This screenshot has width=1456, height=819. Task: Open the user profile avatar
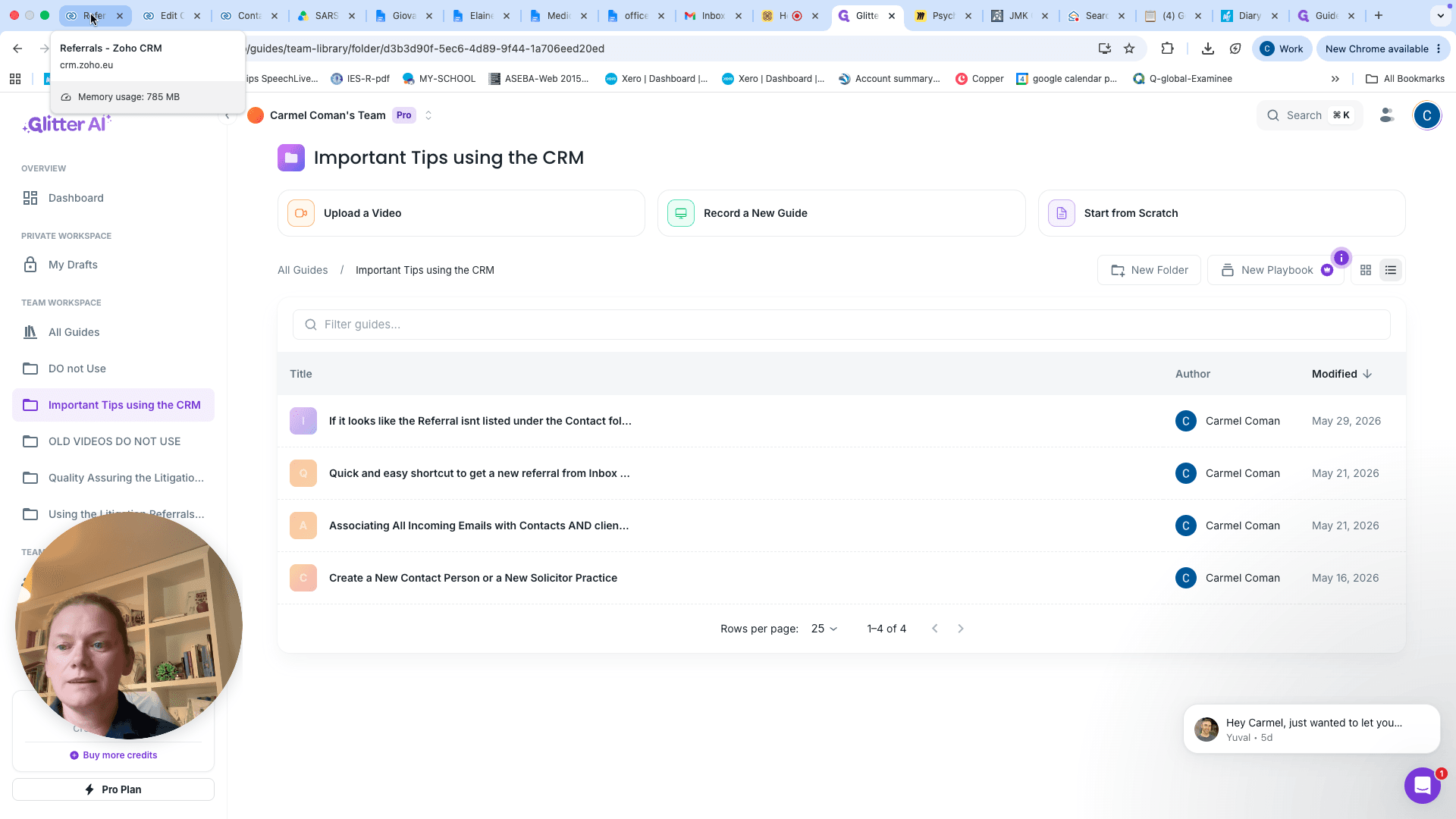[1427, 115]
